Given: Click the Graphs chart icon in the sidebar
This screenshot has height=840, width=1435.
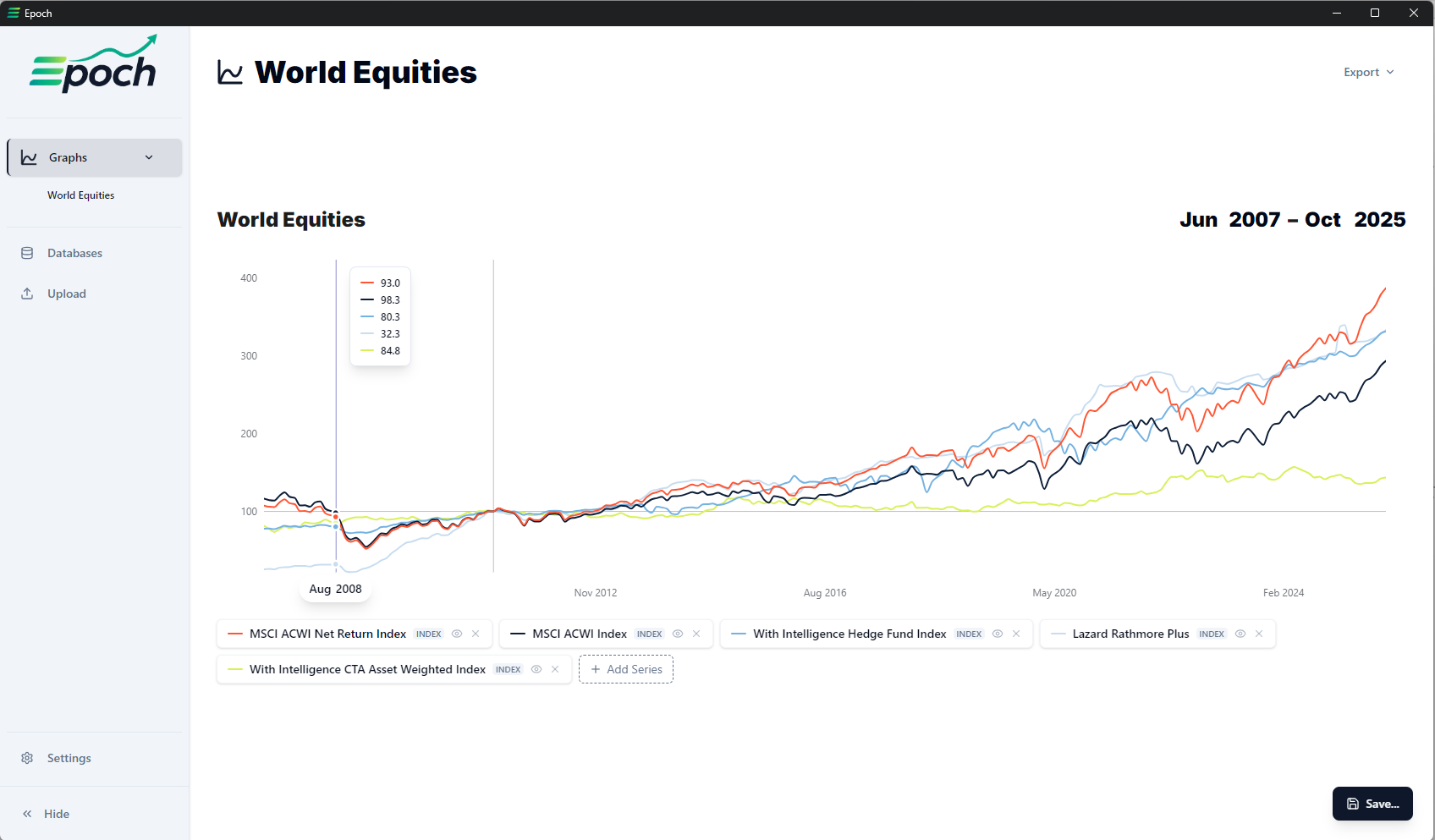Looking at the screenshot, I should [29, 158].
